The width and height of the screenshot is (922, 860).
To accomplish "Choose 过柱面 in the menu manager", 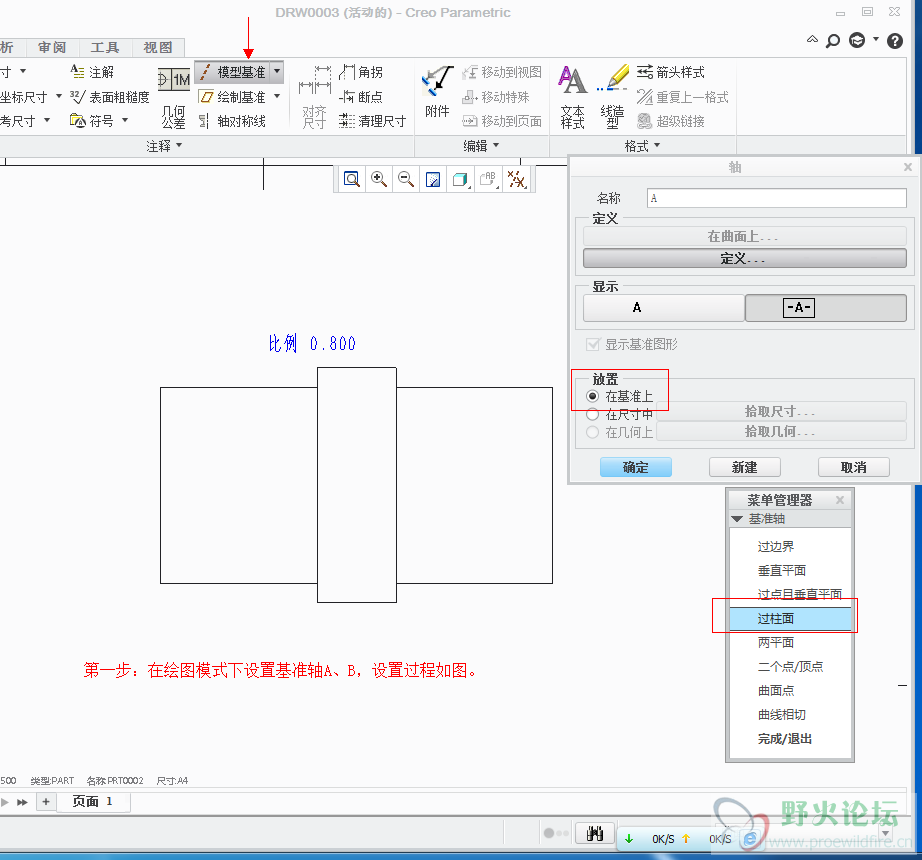I will pos(790,618).
